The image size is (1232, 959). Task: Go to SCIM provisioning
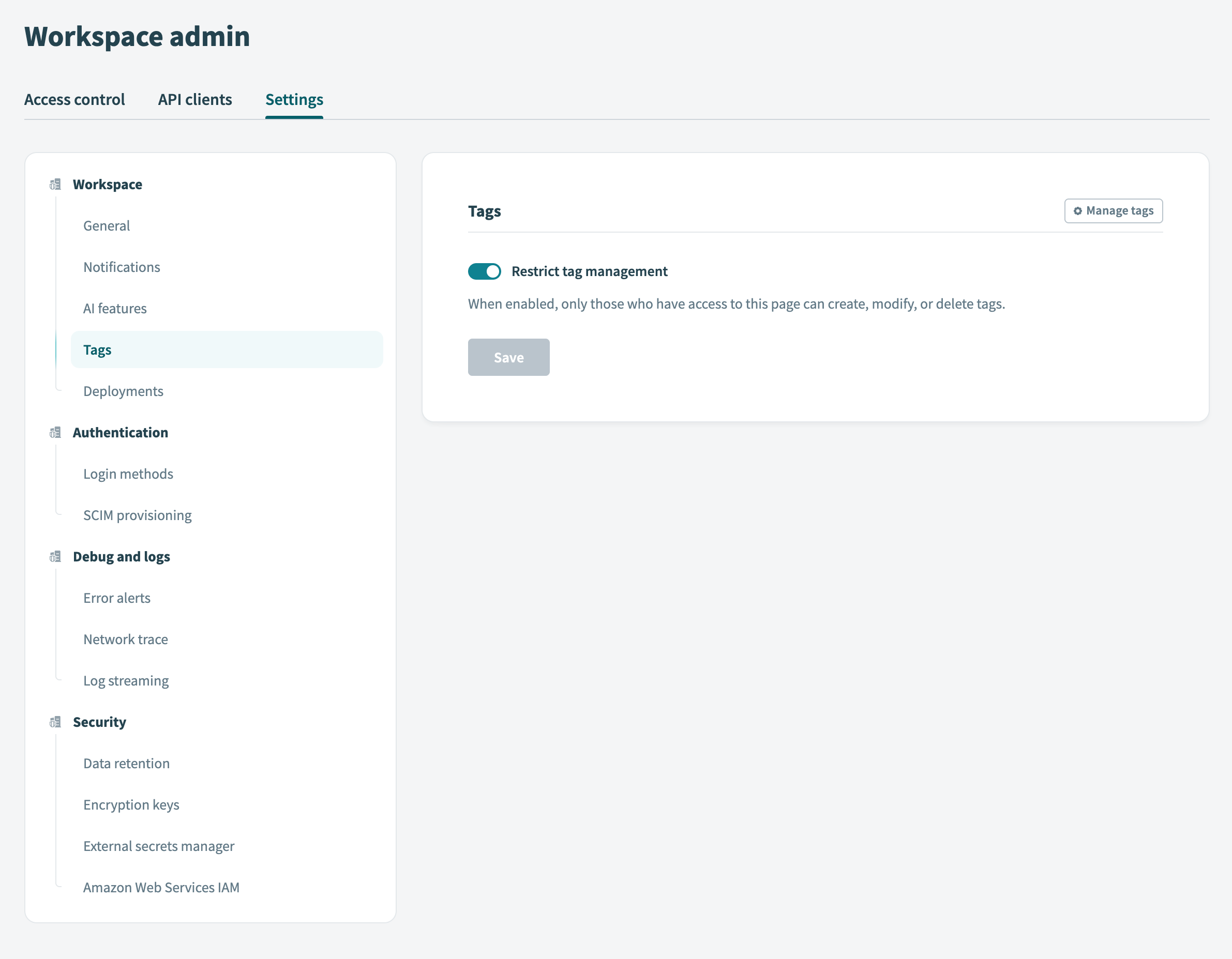point(137,515)
